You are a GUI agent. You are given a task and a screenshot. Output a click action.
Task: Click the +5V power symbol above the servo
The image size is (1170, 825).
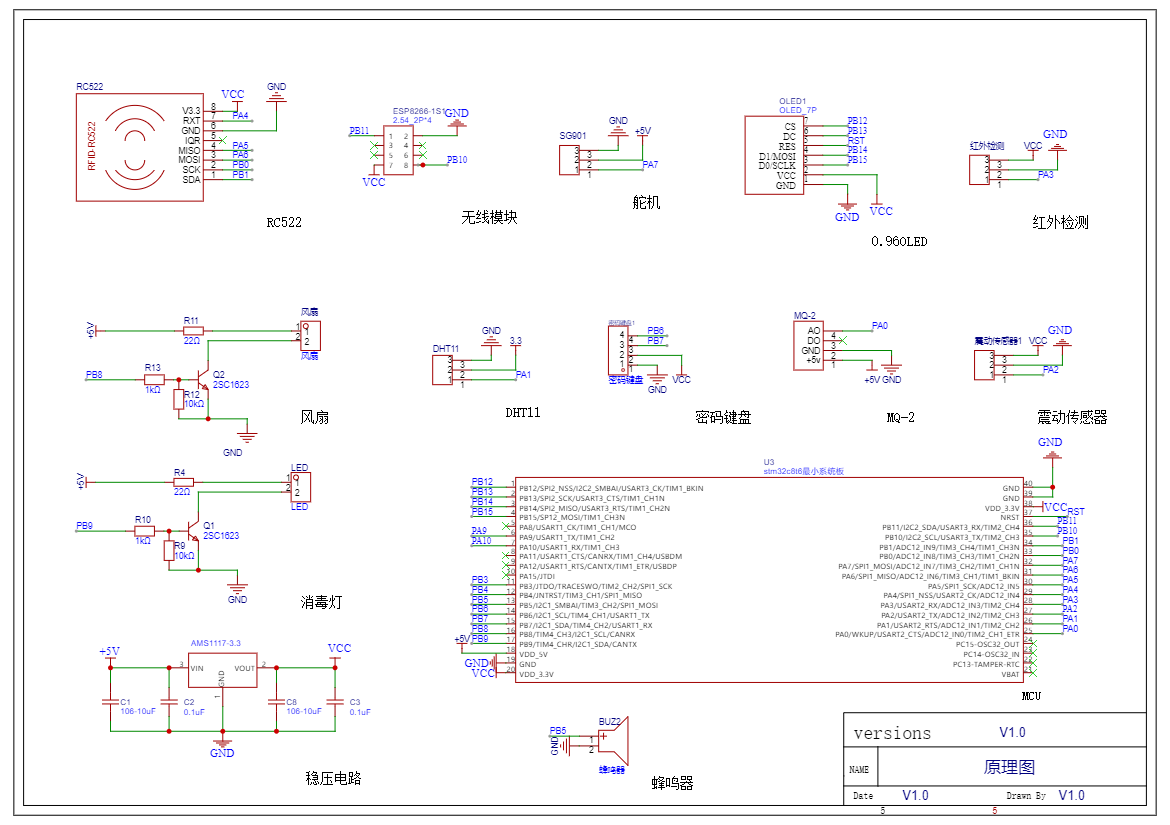[x=643, y=132]
